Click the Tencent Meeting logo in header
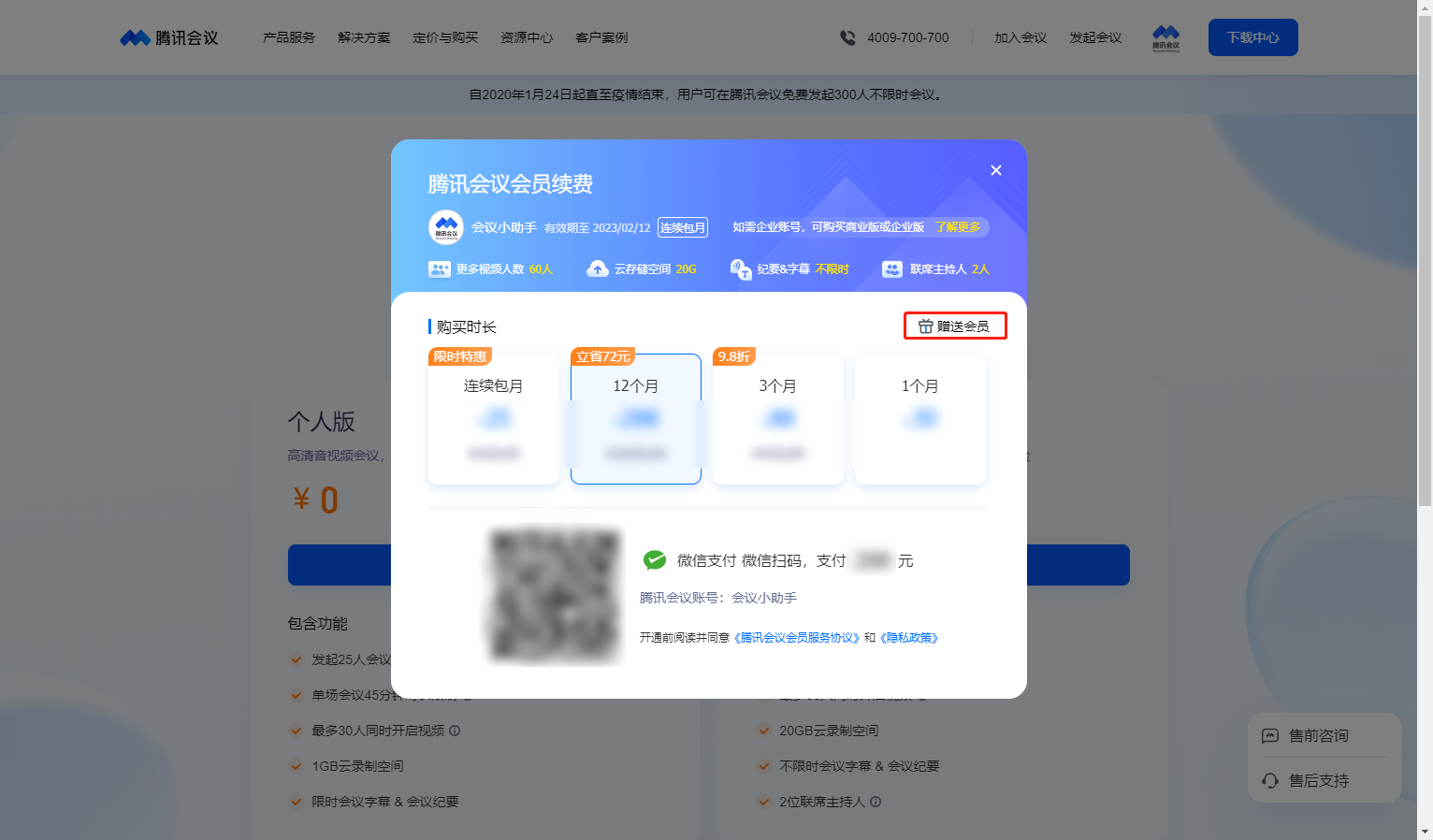1433x840 pixels. point(169,37)
